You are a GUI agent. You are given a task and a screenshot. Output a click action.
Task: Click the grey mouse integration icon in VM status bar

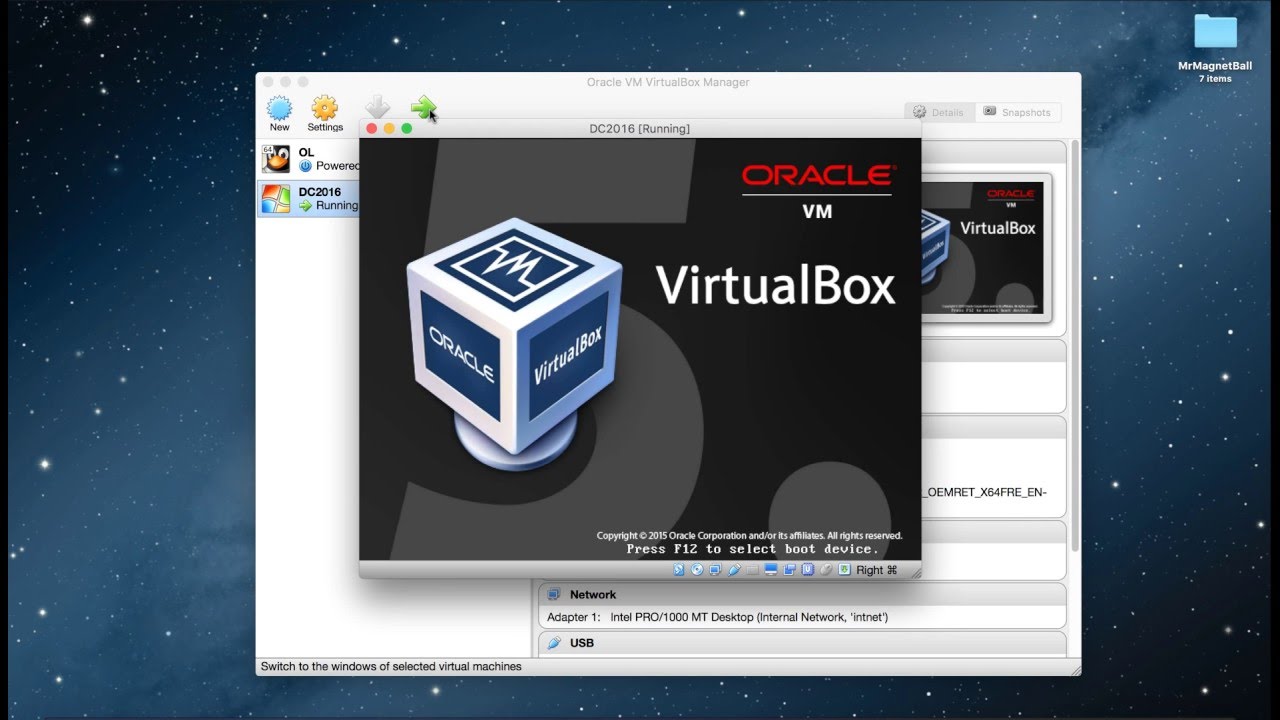point(826,570)
